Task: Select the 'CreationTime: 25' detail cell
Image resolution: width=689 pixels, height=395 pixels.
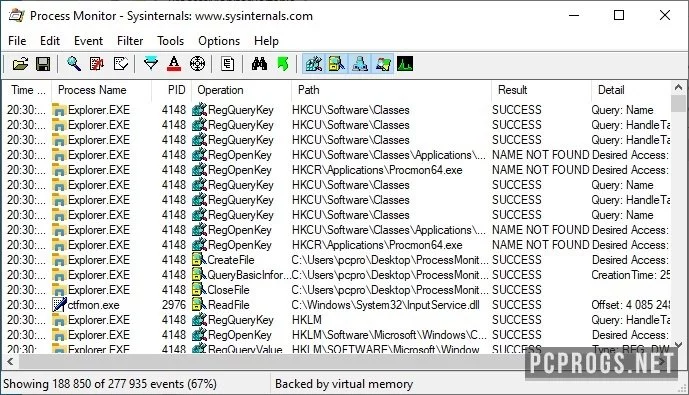Action: (x=631, y=275)
